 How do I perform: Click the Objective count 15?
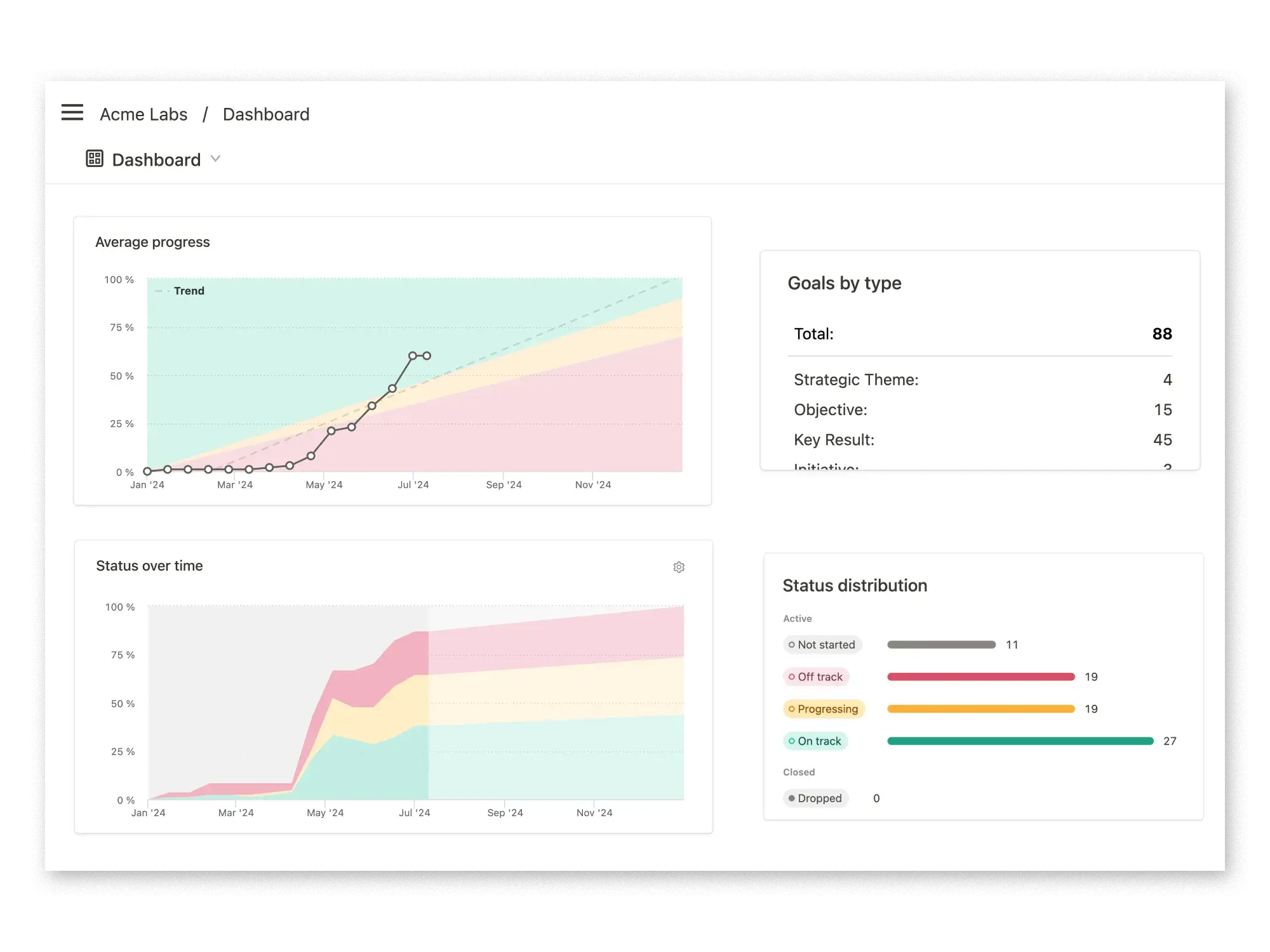click(1163, 410)
